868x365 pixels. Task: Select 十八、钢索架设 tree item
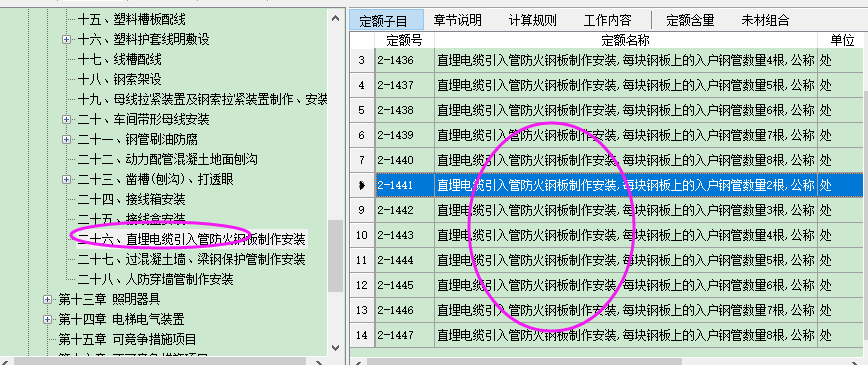click(x=119, y=80)
